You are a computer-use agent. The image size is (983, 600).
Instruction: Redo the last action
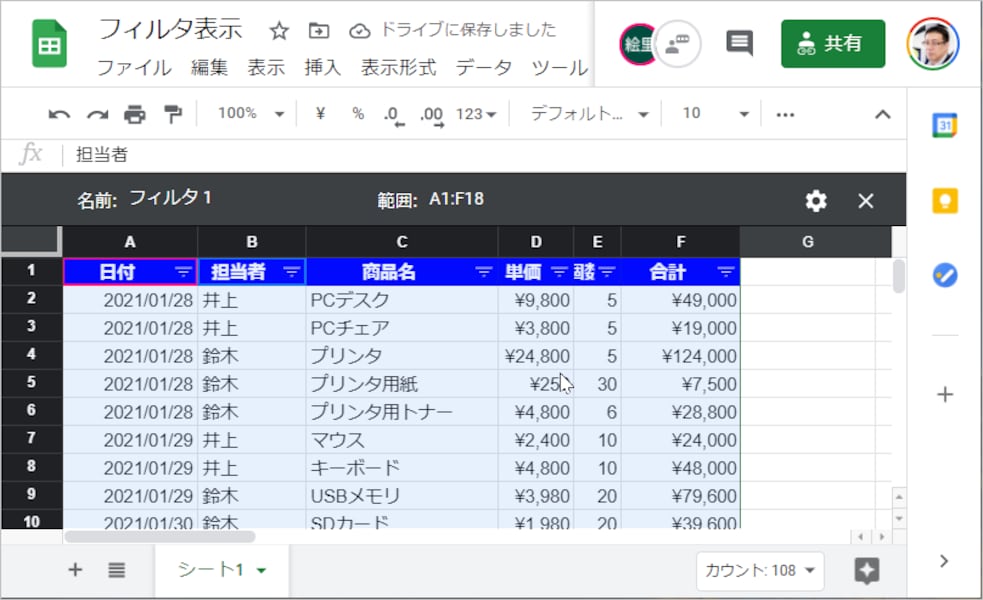click(x=97, y=114)
